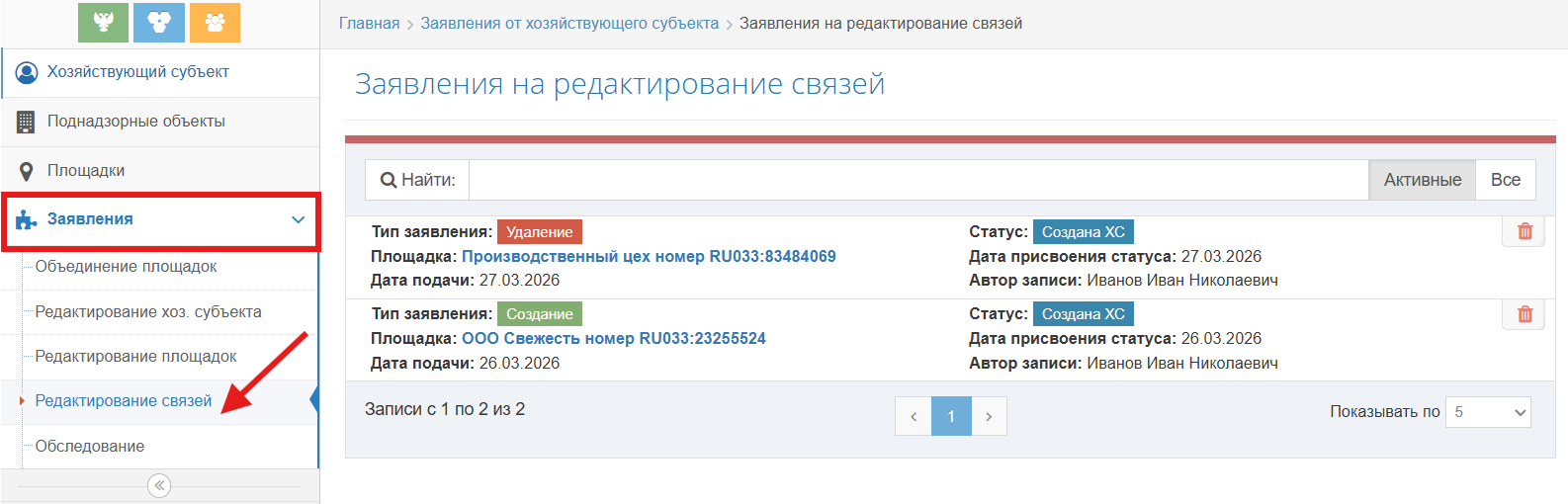Click the orange users group icon
This screenshot has width=1568, height=504.
tap(215, 23)
